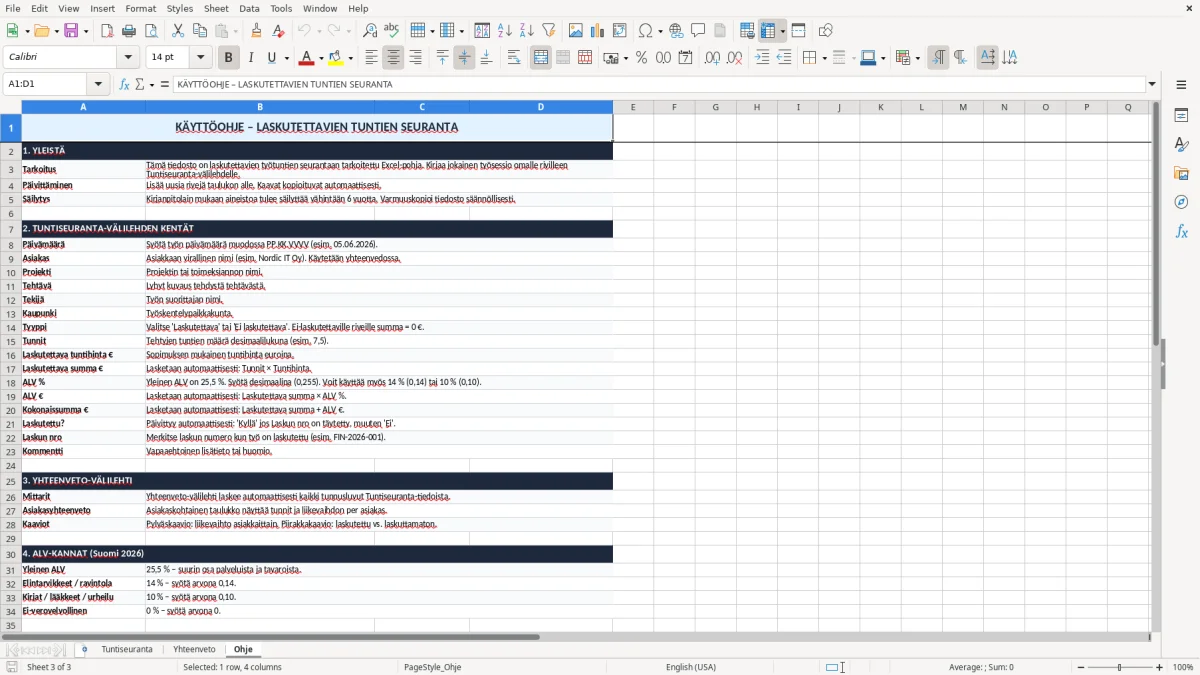
Task: Click Sort Ascending icon
Action: coord(505,31)
